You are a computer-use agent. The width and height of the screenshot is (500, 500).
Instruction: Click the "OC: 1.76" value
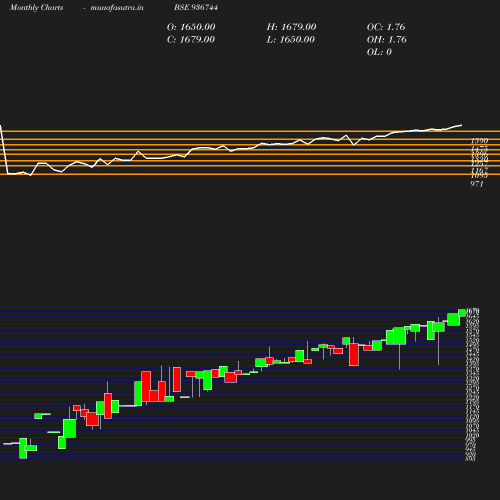click(386, 27)
